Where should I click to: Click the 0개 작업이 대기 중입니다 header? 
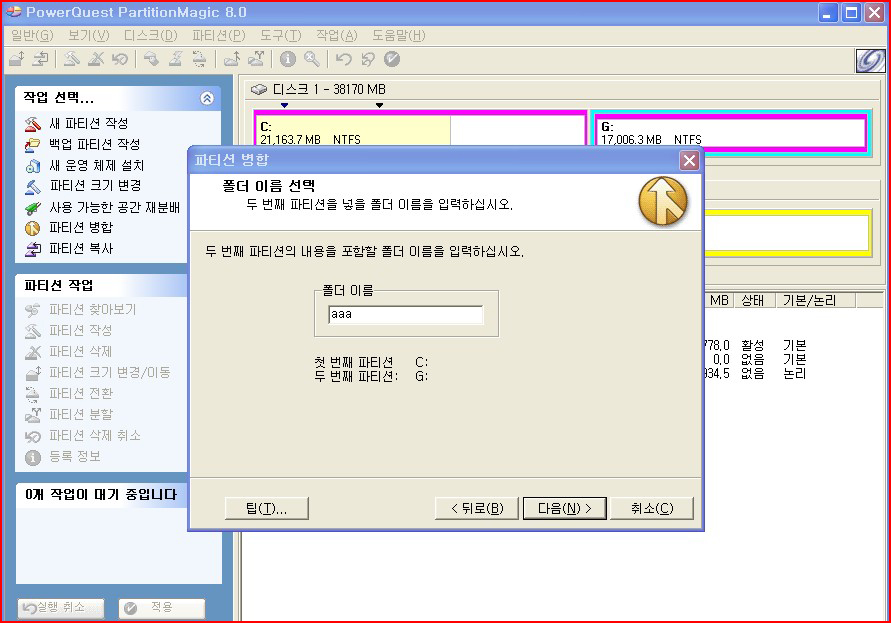coord(101,495)
